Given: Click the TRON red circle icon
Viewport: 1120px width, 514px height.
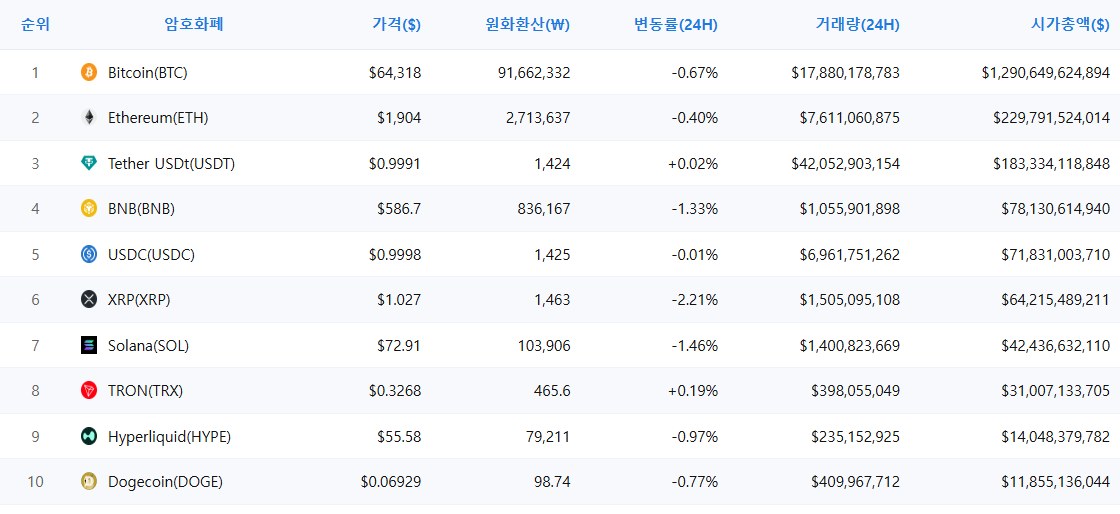Looking at the screenshot, I should coord(89,390).
